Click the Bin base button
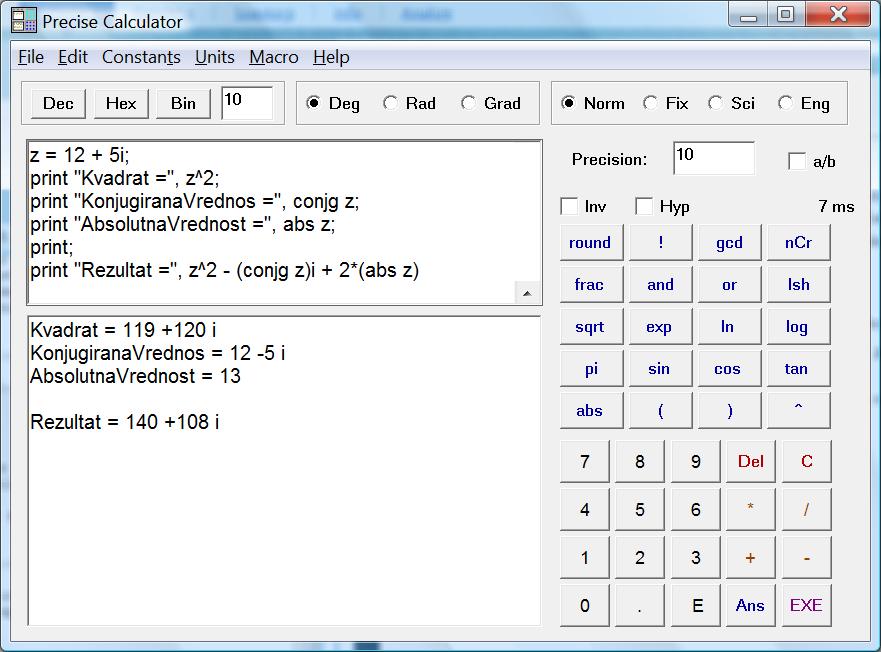The image size is (881, 652). coord(183,103)
